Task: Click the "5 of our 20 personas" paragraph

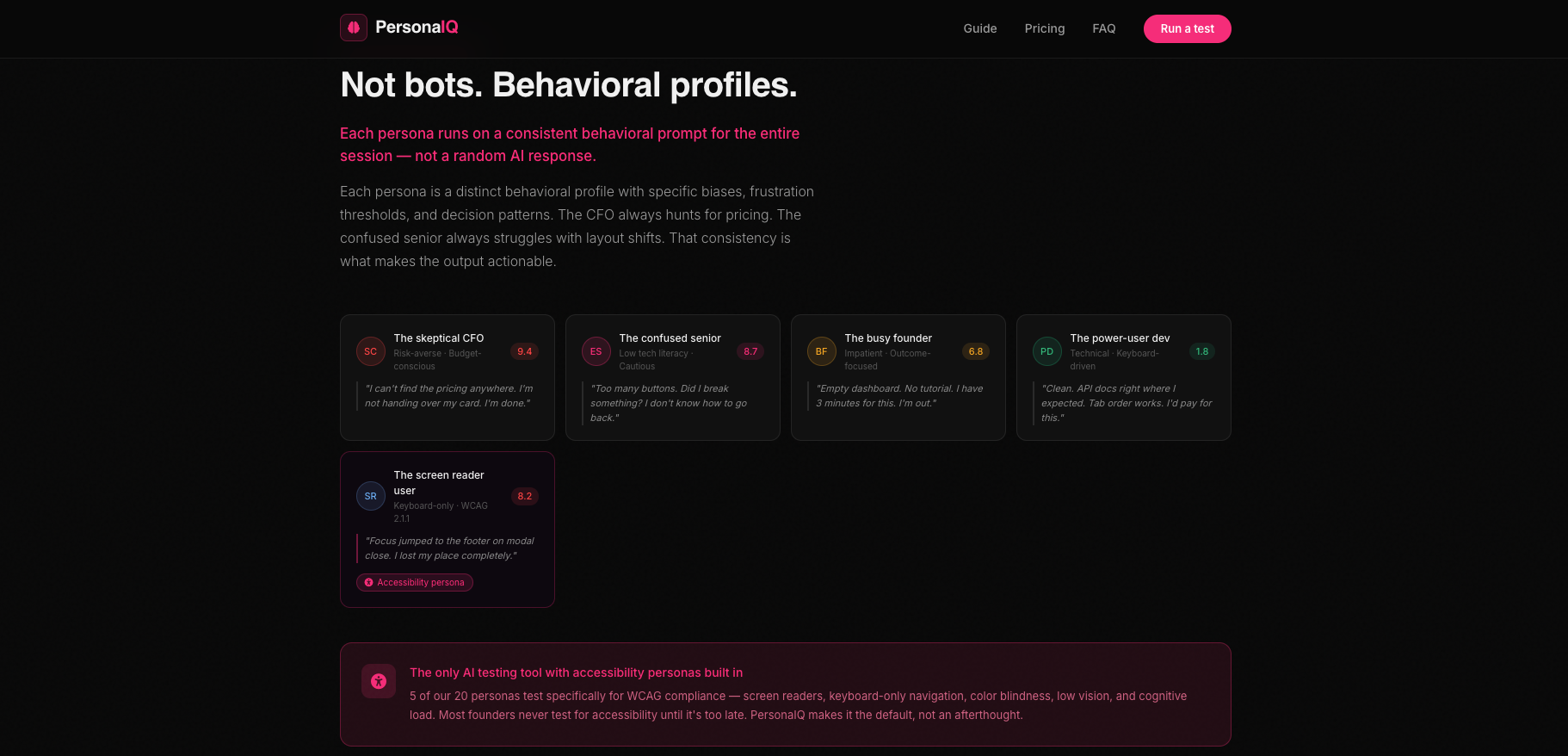Action: point(798,705)
